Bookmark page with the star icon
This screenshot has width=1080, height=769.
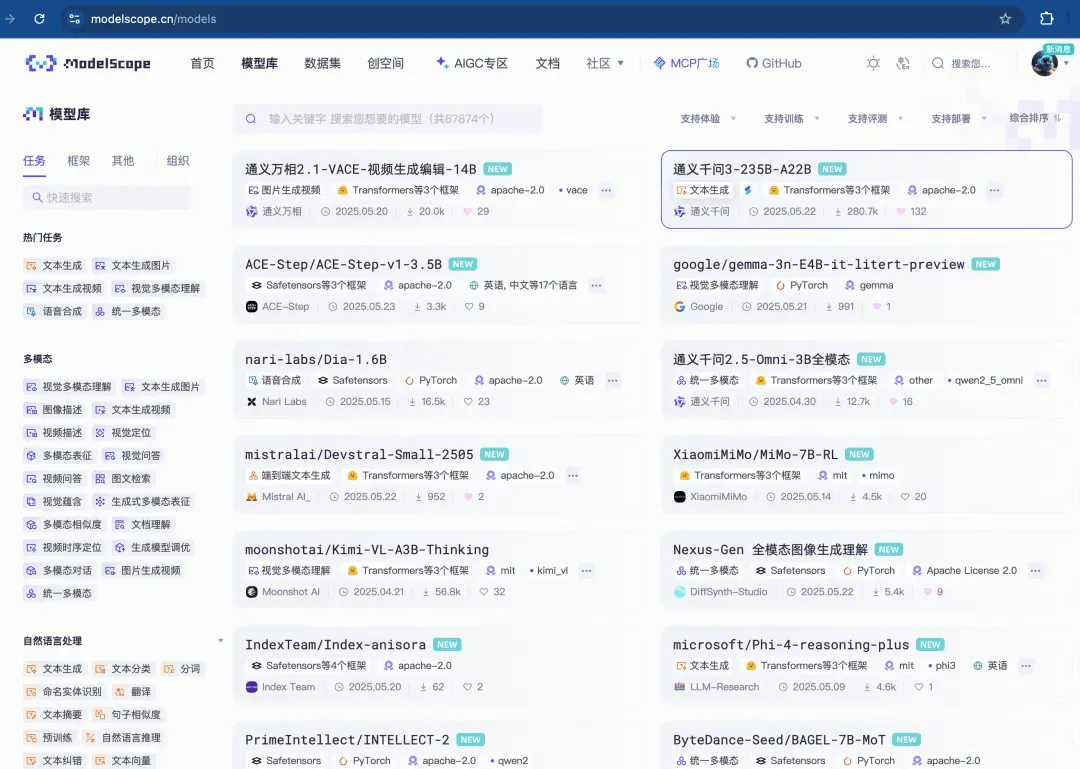click(1005, 19)
